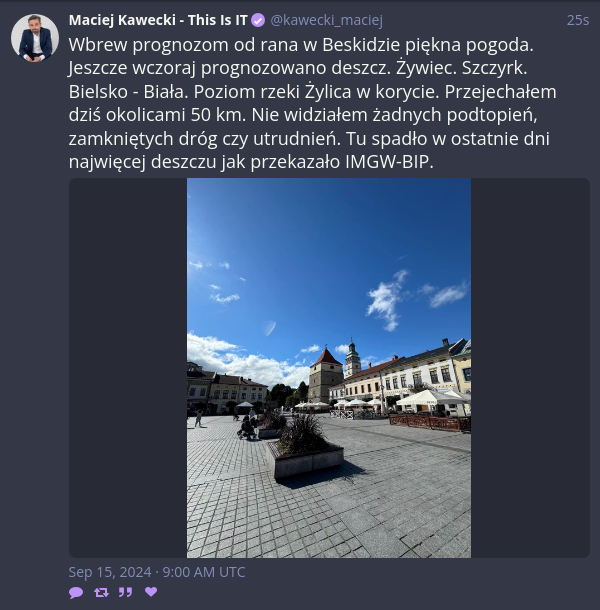600x610 pixels.
Task: Click dark empty area right of photo
Action: click(x=530, y=368)
